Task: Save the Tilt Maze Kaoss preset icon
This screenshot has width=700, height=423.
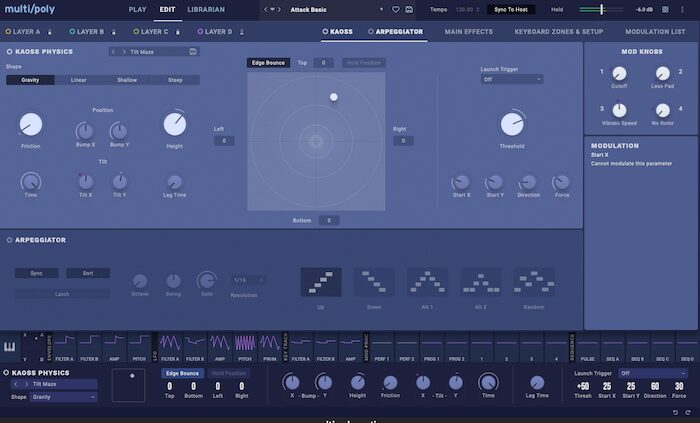Action: click(x=193, y=52)
